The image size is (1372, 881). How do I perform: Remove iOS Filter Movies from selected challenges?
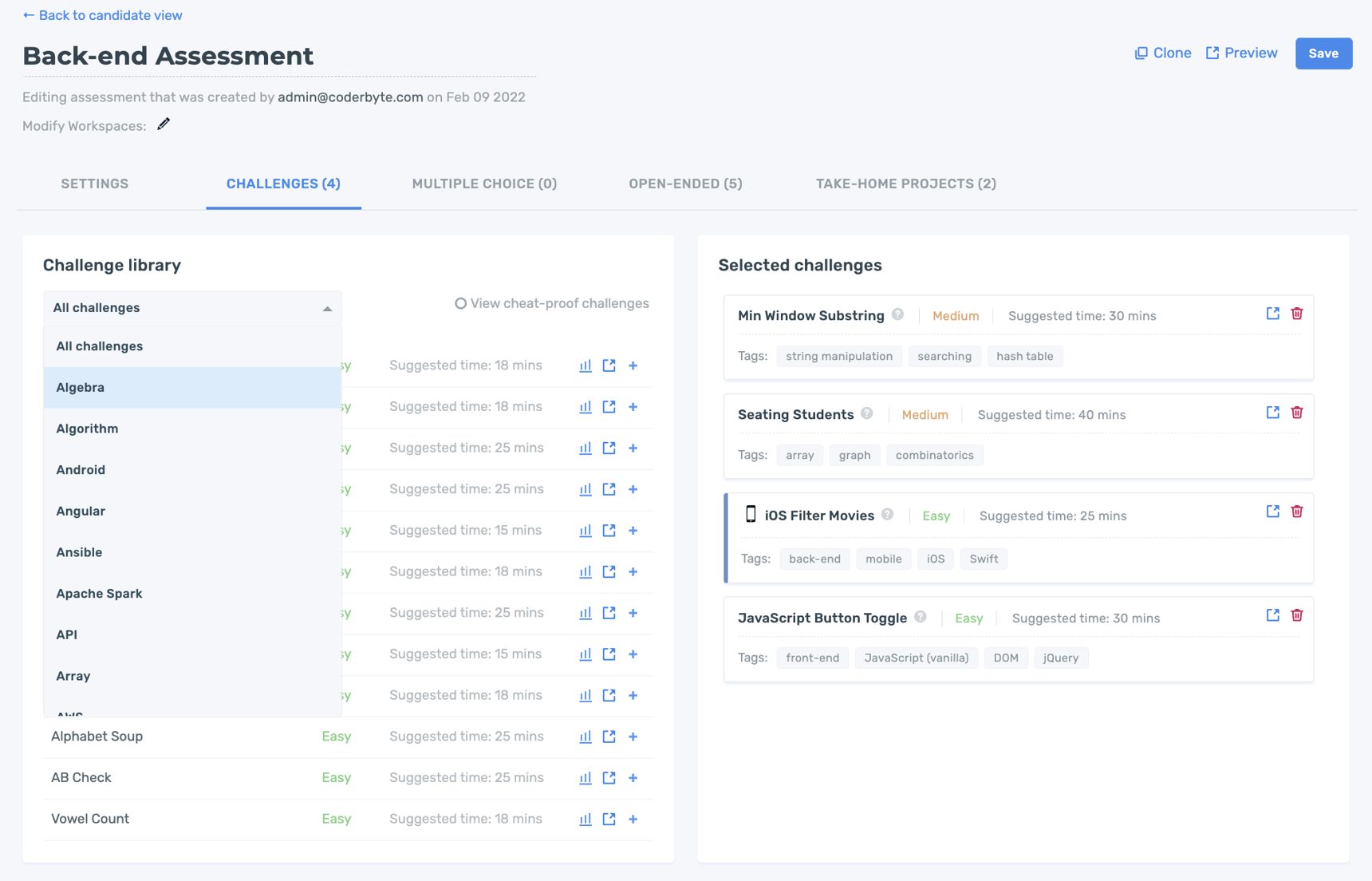point(1296,512)
